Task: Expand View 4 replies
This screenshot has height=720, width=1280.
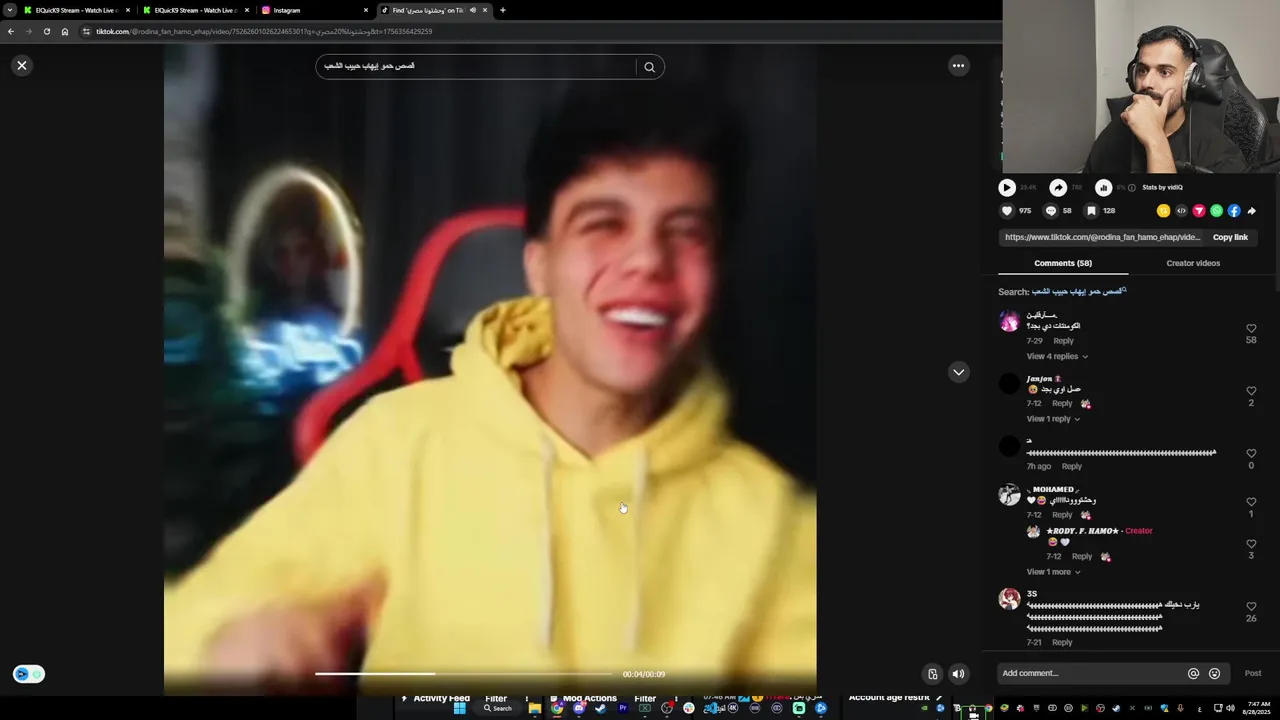Action: 1057,356
